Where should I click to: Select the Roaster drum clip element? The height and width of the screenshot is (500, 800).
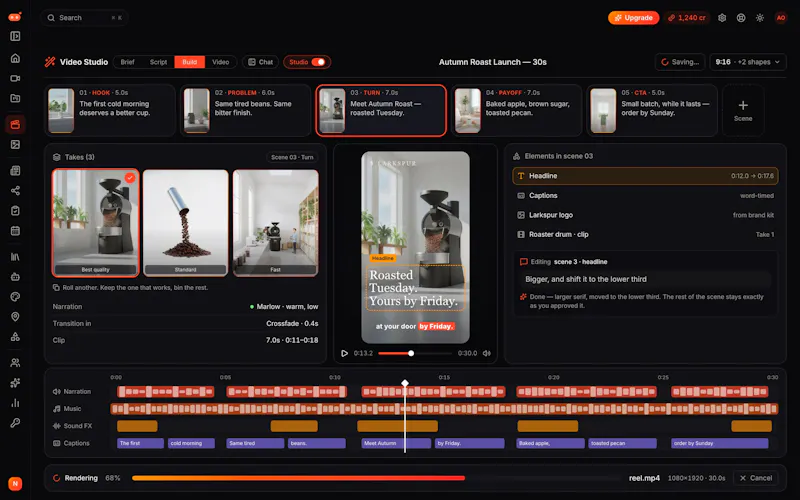point(645,235)
